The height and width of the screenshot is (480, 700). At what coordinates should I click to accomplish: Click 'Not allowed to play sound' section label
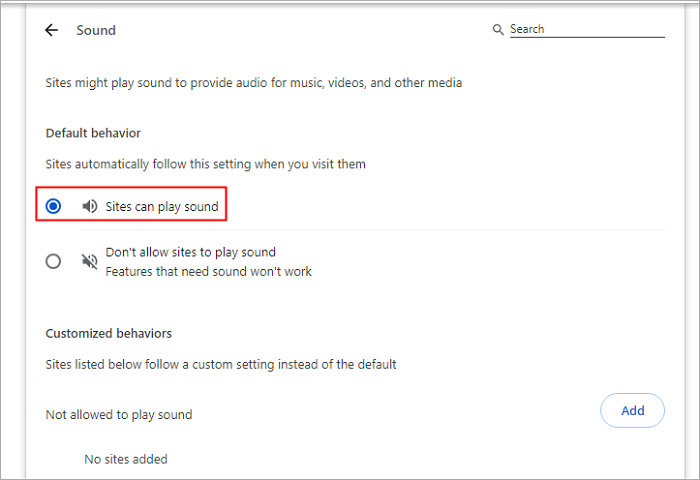point(119,414)
